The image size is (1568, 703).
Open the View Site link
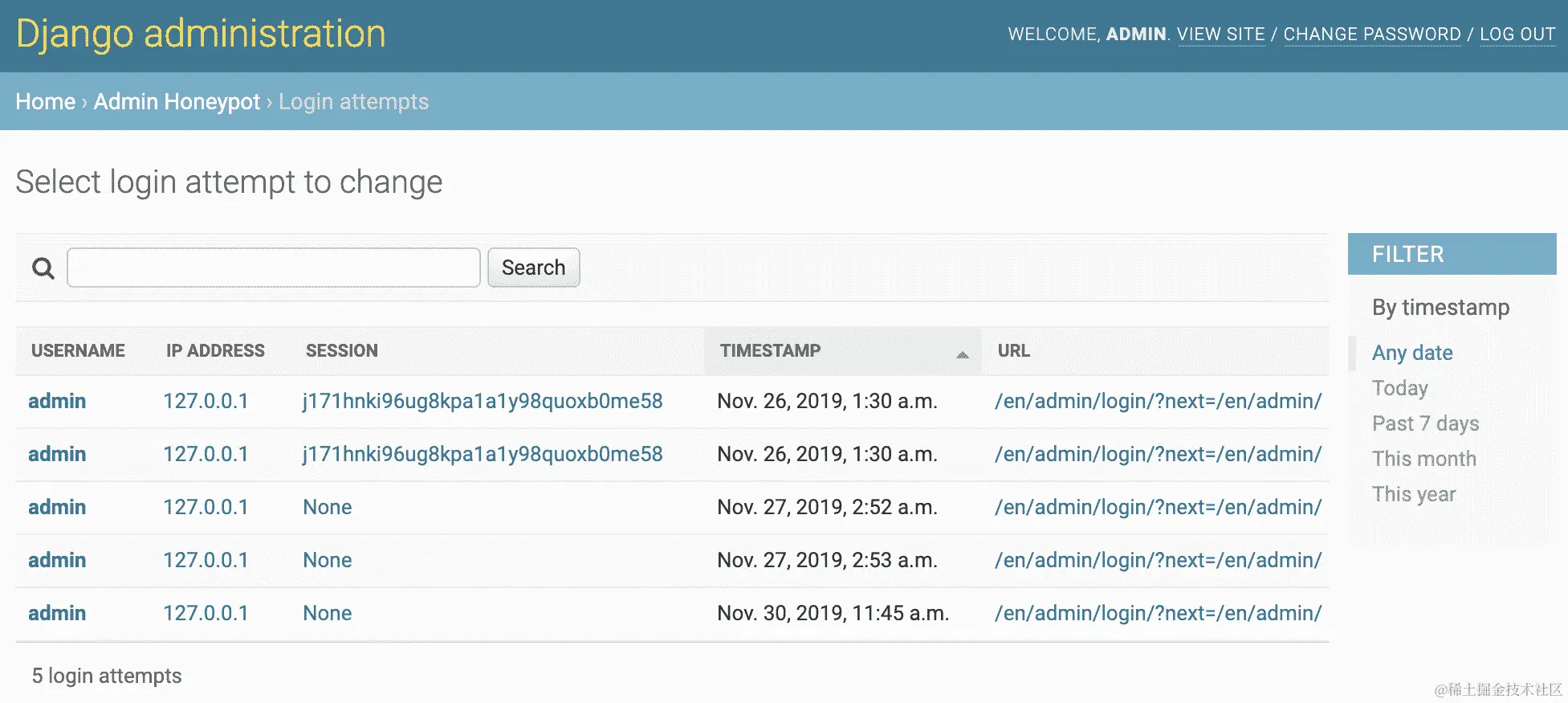click(1220, 35)
